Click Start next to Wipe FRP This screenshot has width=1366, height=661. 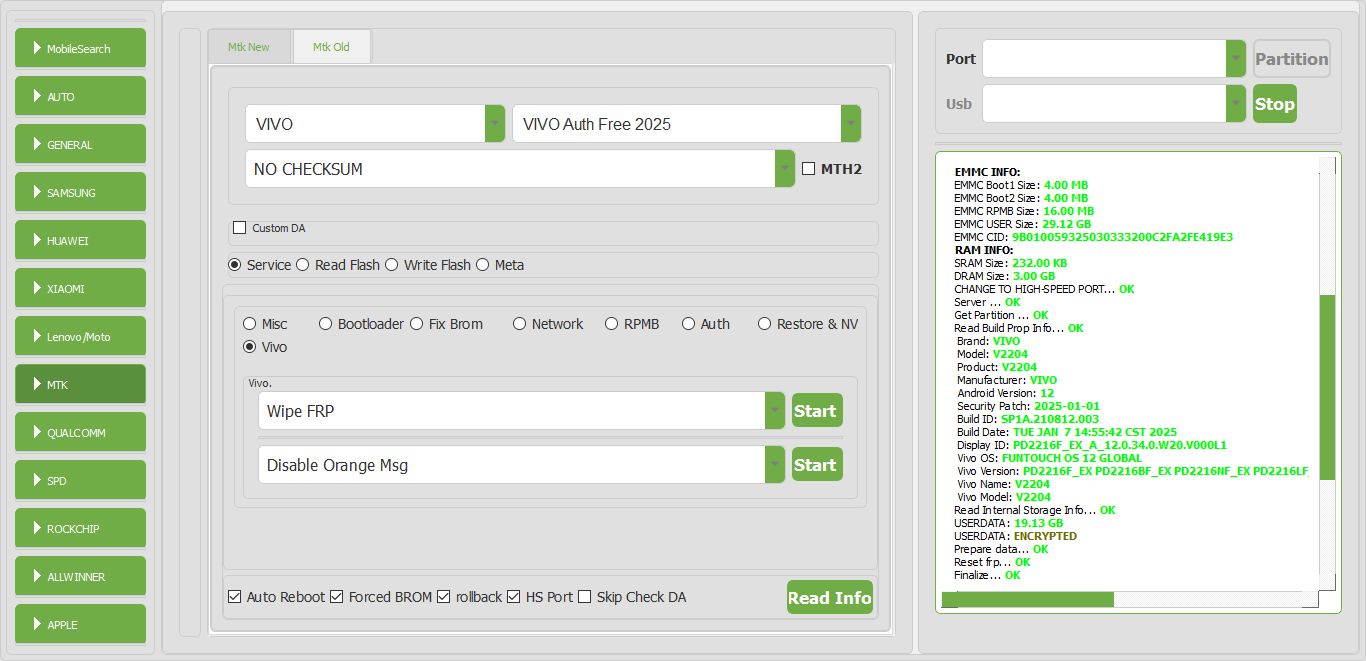pyautogui.click(x=817, y=411)
